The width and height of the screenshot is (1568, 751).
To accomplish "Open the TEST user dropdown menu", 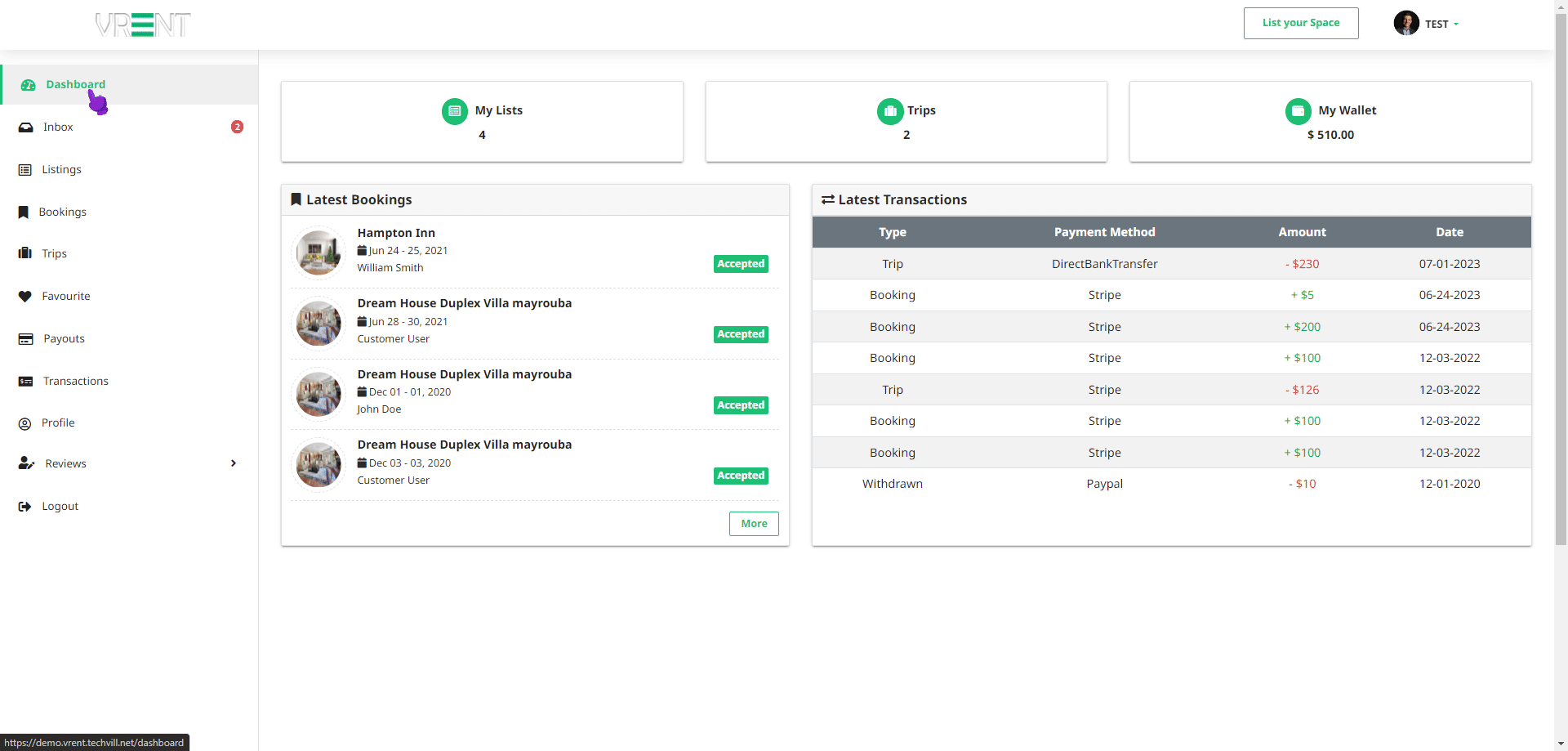I will pyautogui.click(x=1427, y=24).
